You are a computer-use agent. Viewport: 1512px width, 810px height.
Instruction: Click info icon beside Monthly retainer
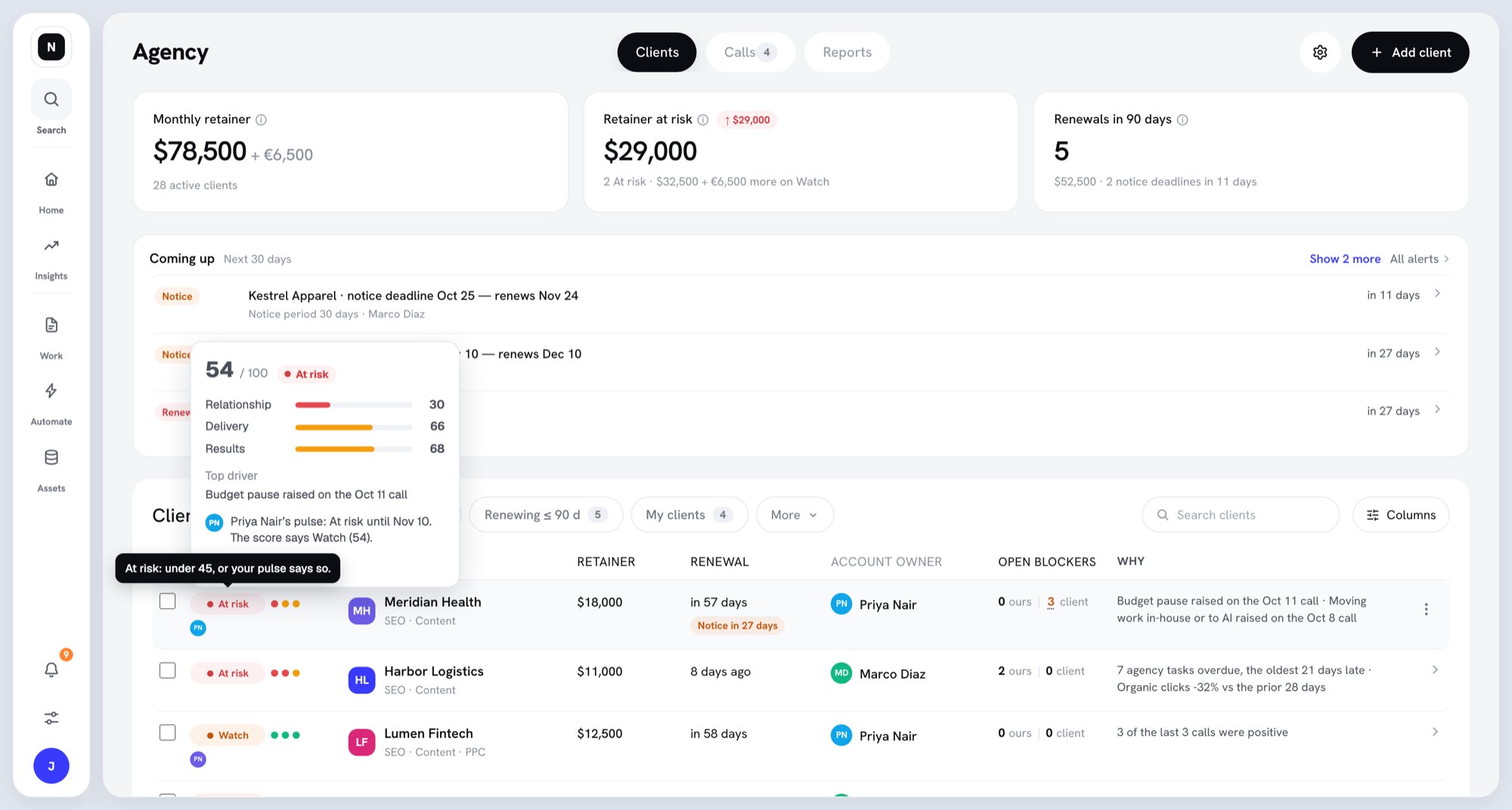coord(261,119)
